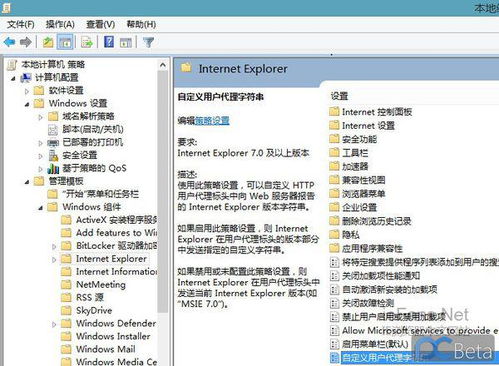
Task: Expand the BitLocker 驱动器加密 tree node
Action: point(54,247)
